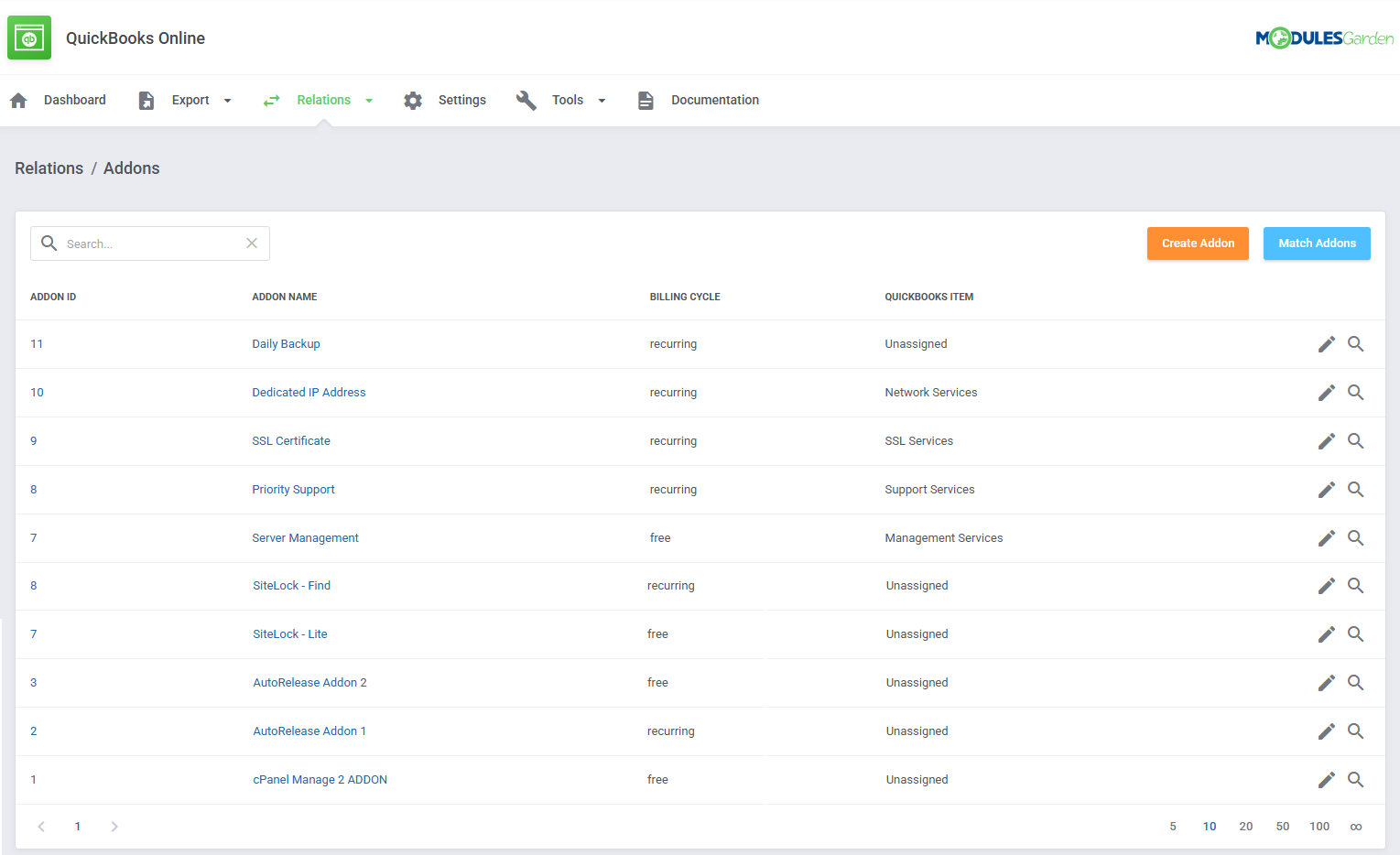Click the Tools wrench icon

[x=526, y=101]
